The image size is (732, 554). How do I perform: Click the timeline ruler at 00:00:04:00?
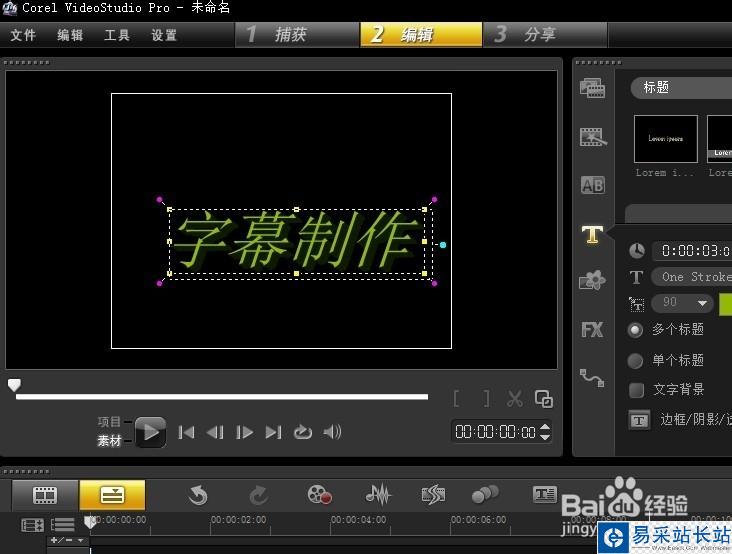[x=359, y=520]
